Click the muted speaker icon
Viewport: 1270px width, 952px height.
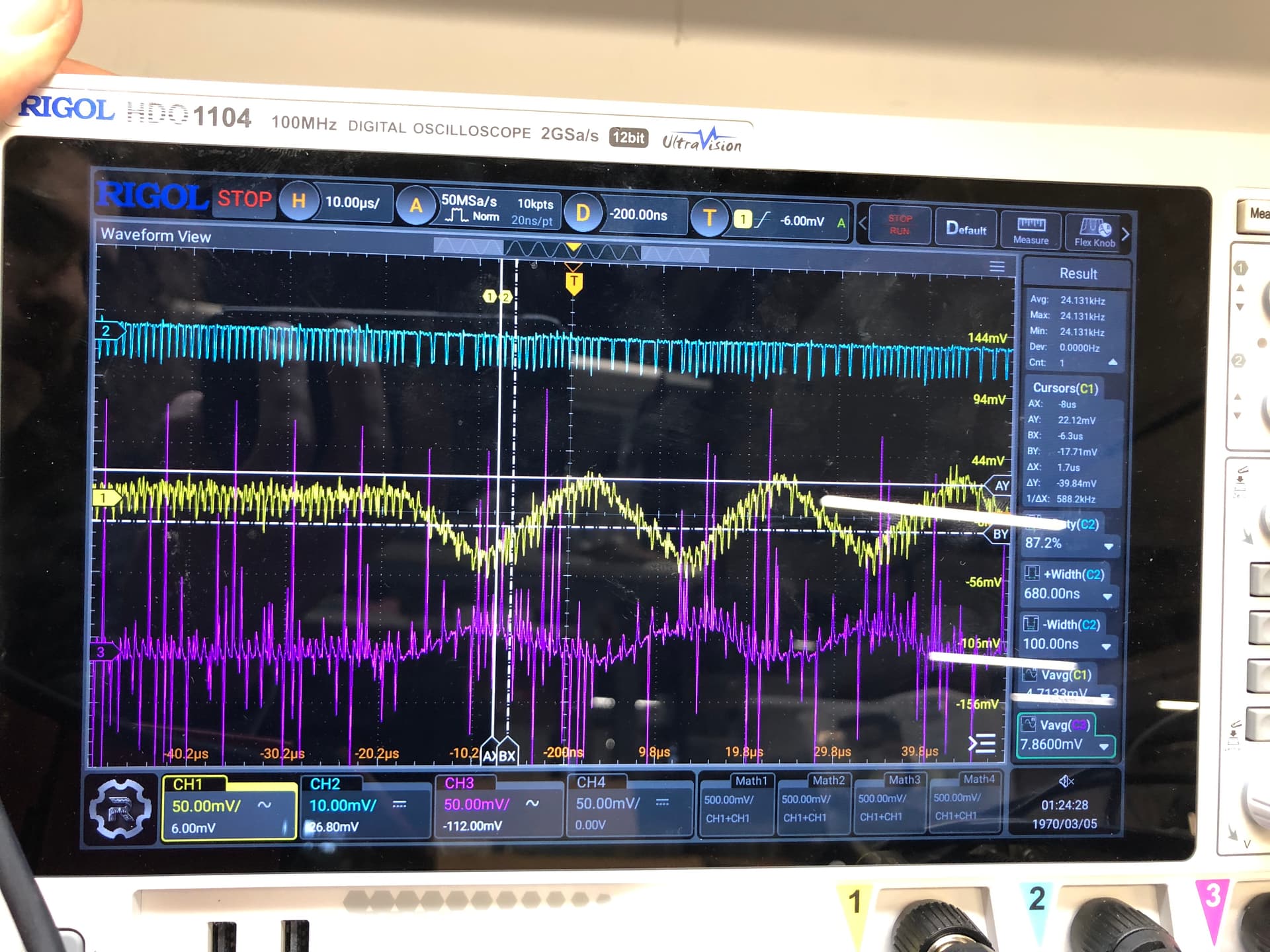point(1066,781)
